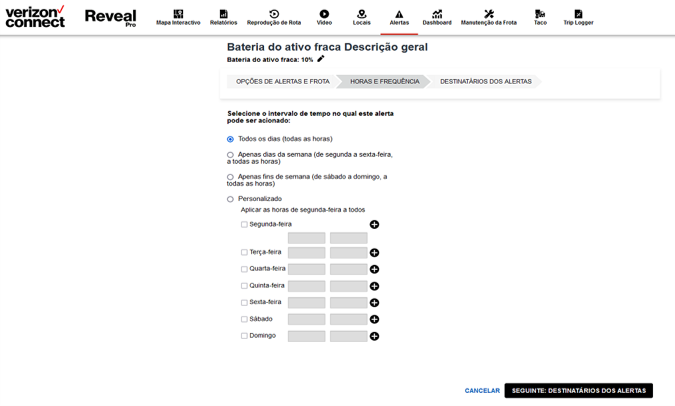Check the Sexta-feira checkbox
This screenshot has height=406, width=675.
pyautogui.click(x=244, y=303)
